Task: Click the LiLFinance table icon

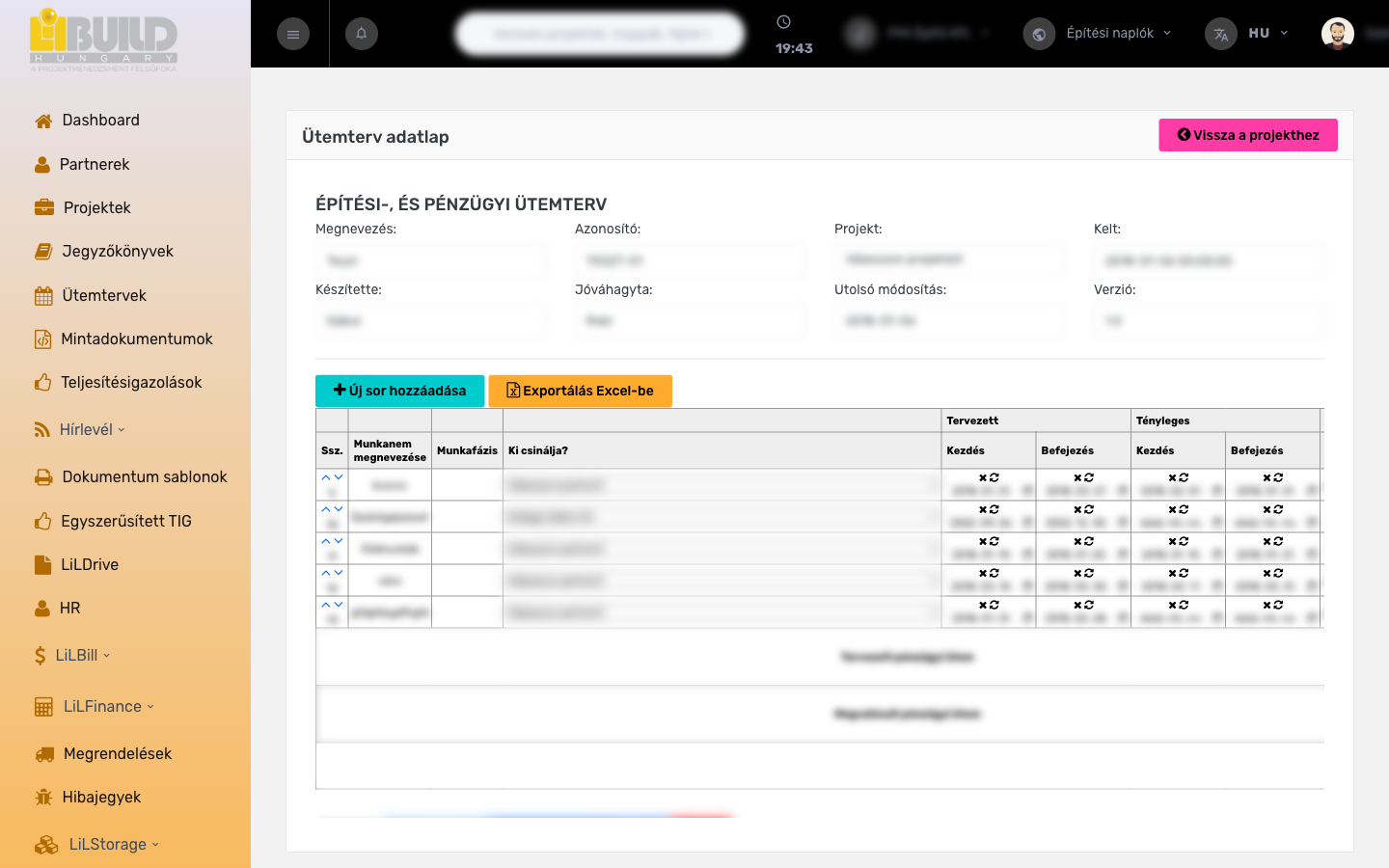Action: 43,707
